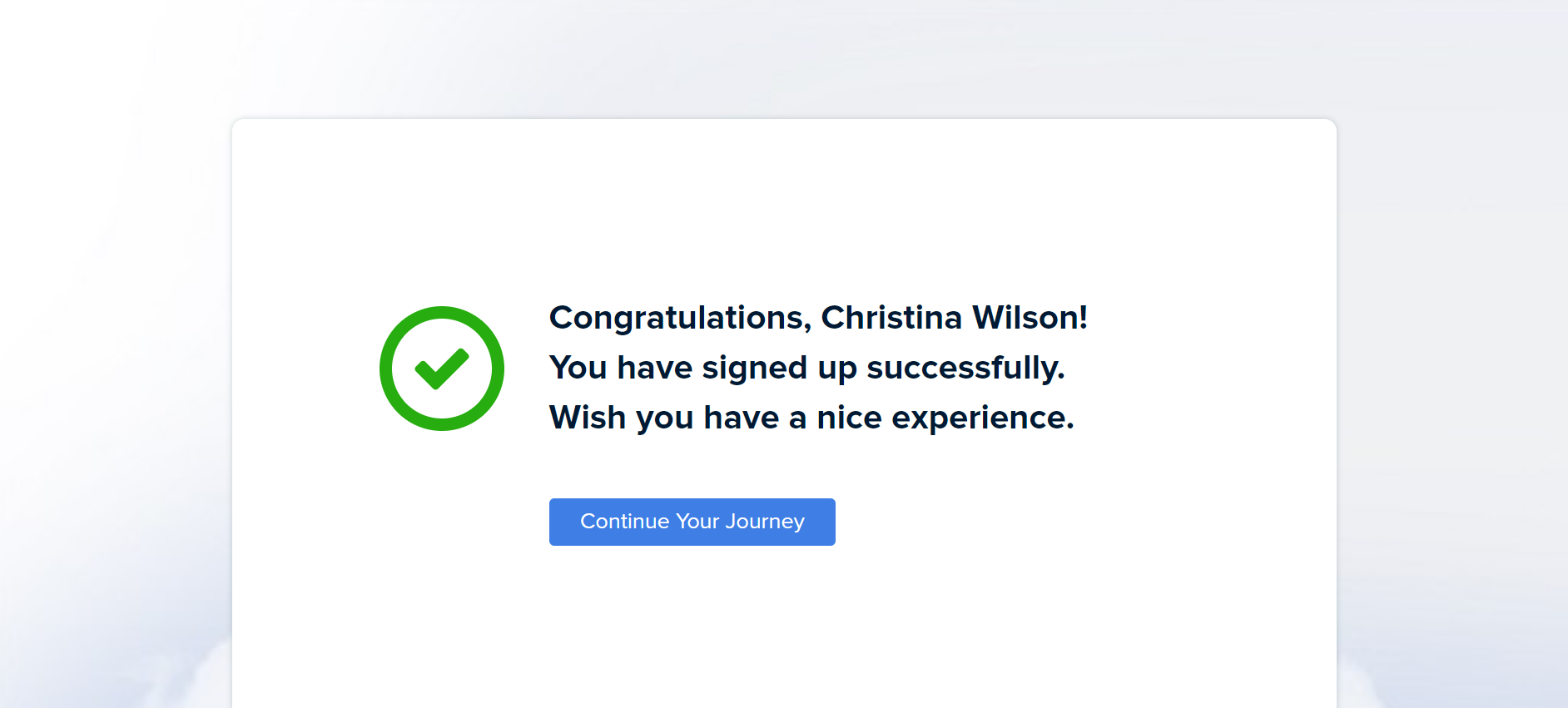Click the word 'Wish' in the third line

coord(588,418)
